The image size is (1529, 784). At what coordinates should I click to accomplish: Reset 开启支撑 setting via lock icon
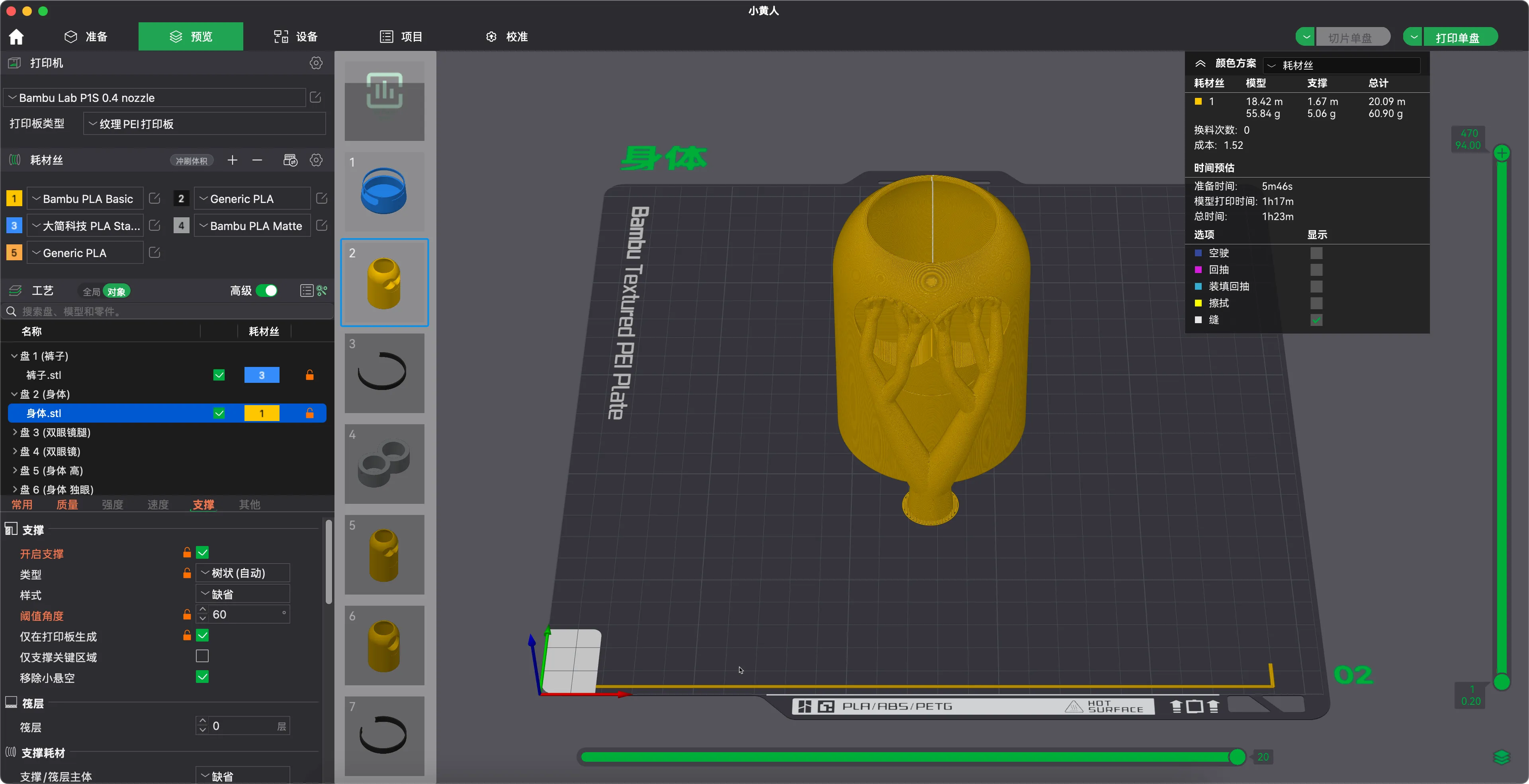coord(187,553)
